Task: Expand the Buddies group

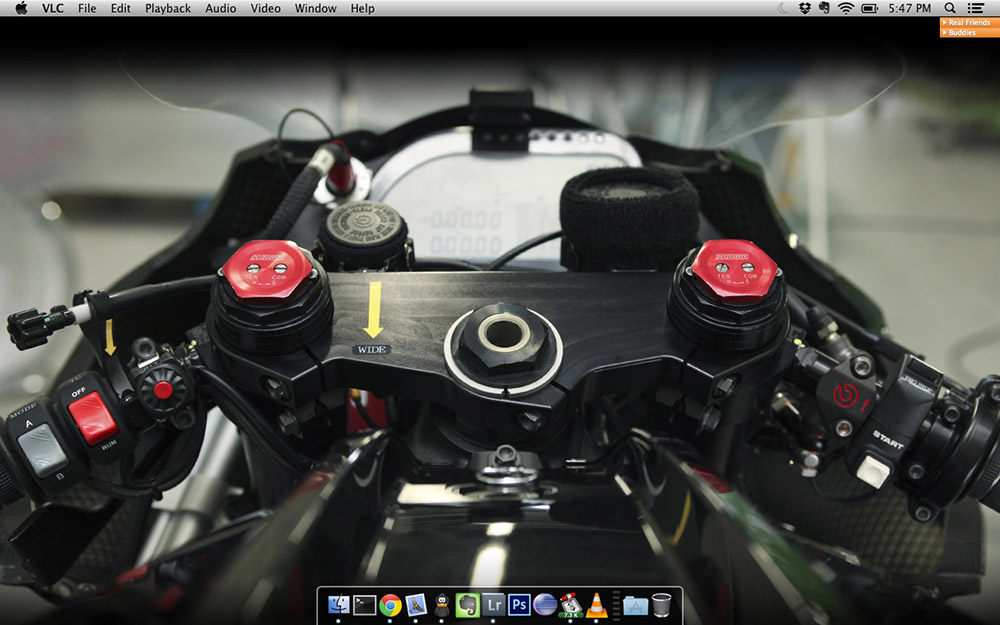Action: [x=969, y=33]
